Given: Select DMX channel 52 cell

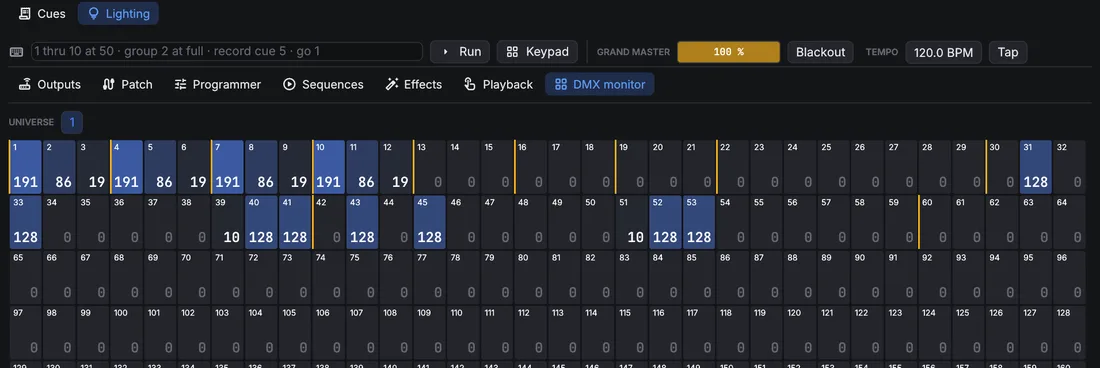Looking at the screenshot, I should click(666, 222).
